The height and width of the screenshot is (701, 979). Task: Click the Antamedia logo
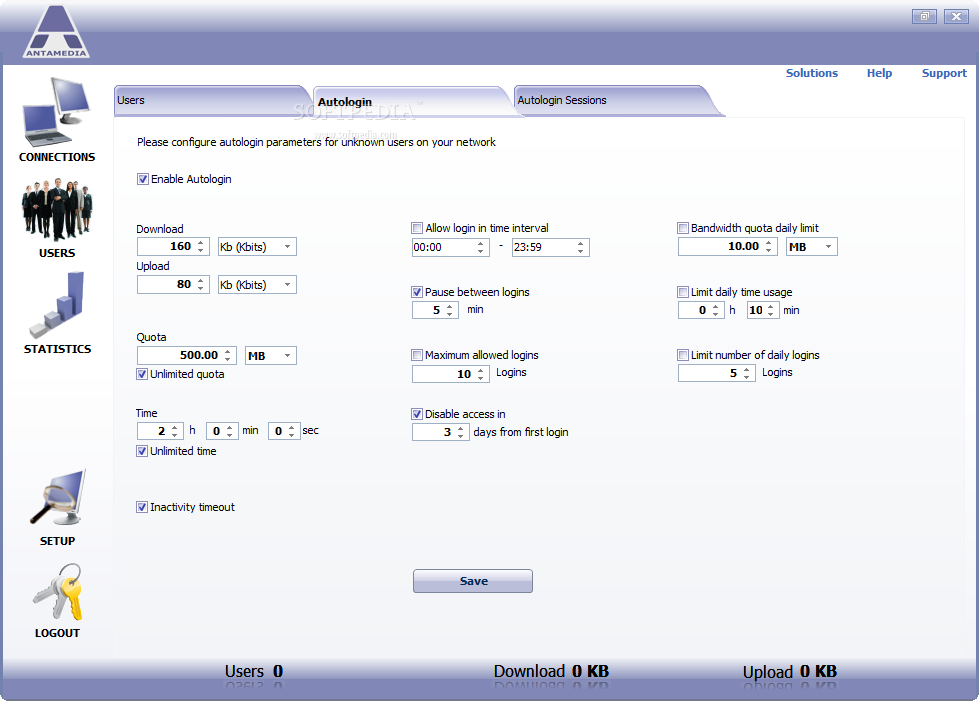(56, 31)
